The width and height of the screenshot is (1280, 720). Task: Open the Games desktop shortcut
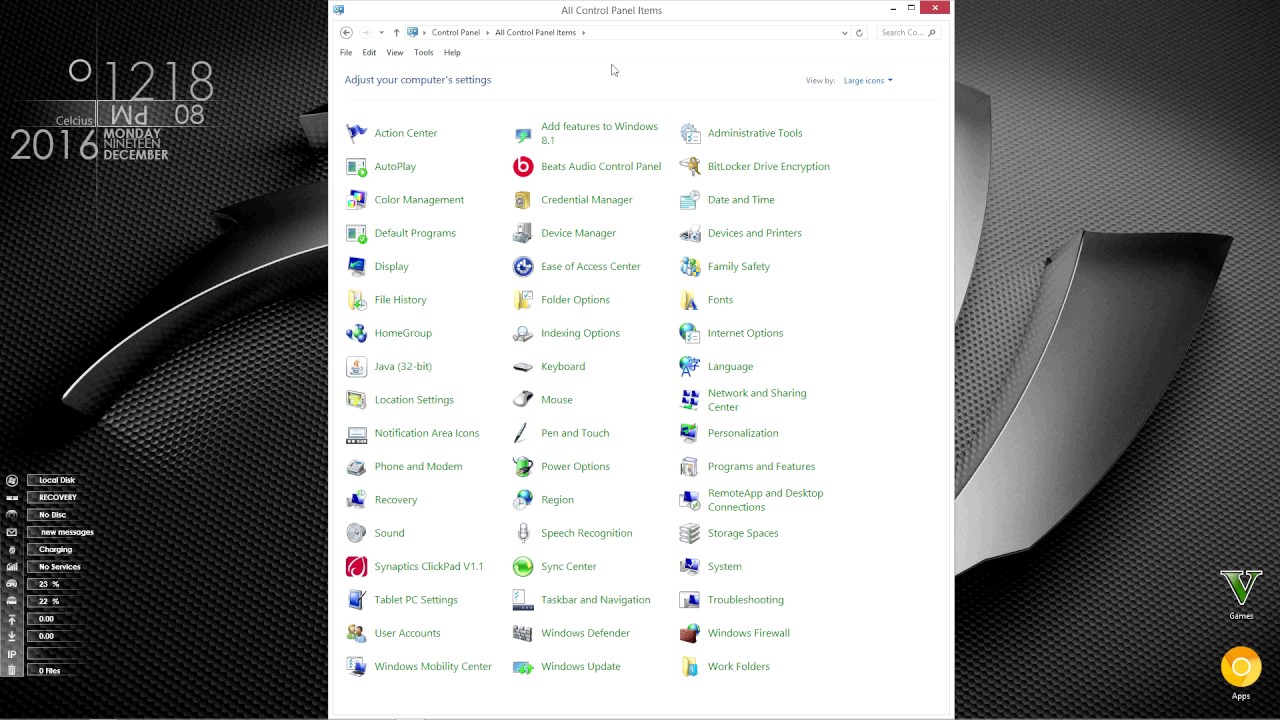[x=1241, y=594]
